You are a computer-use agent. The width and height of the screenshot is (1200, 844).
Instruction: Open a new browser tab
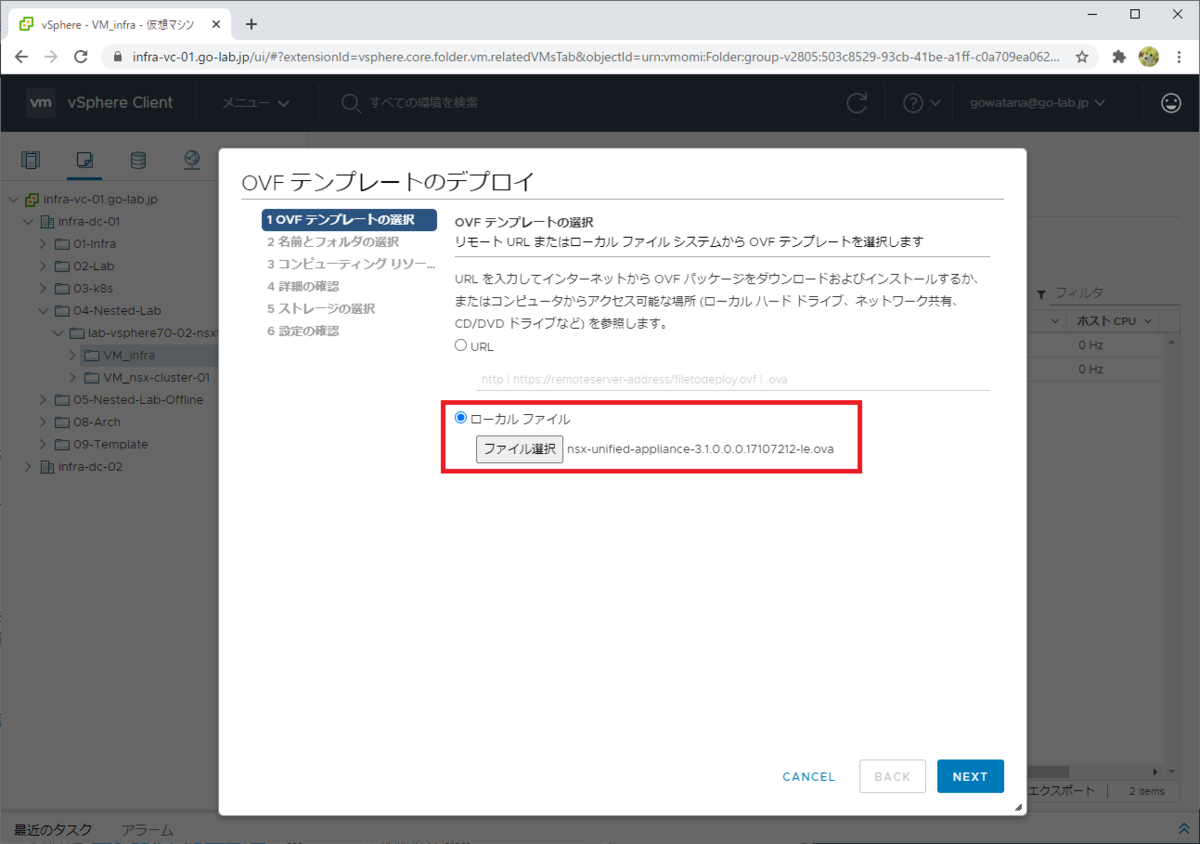(x=251, y=24)
